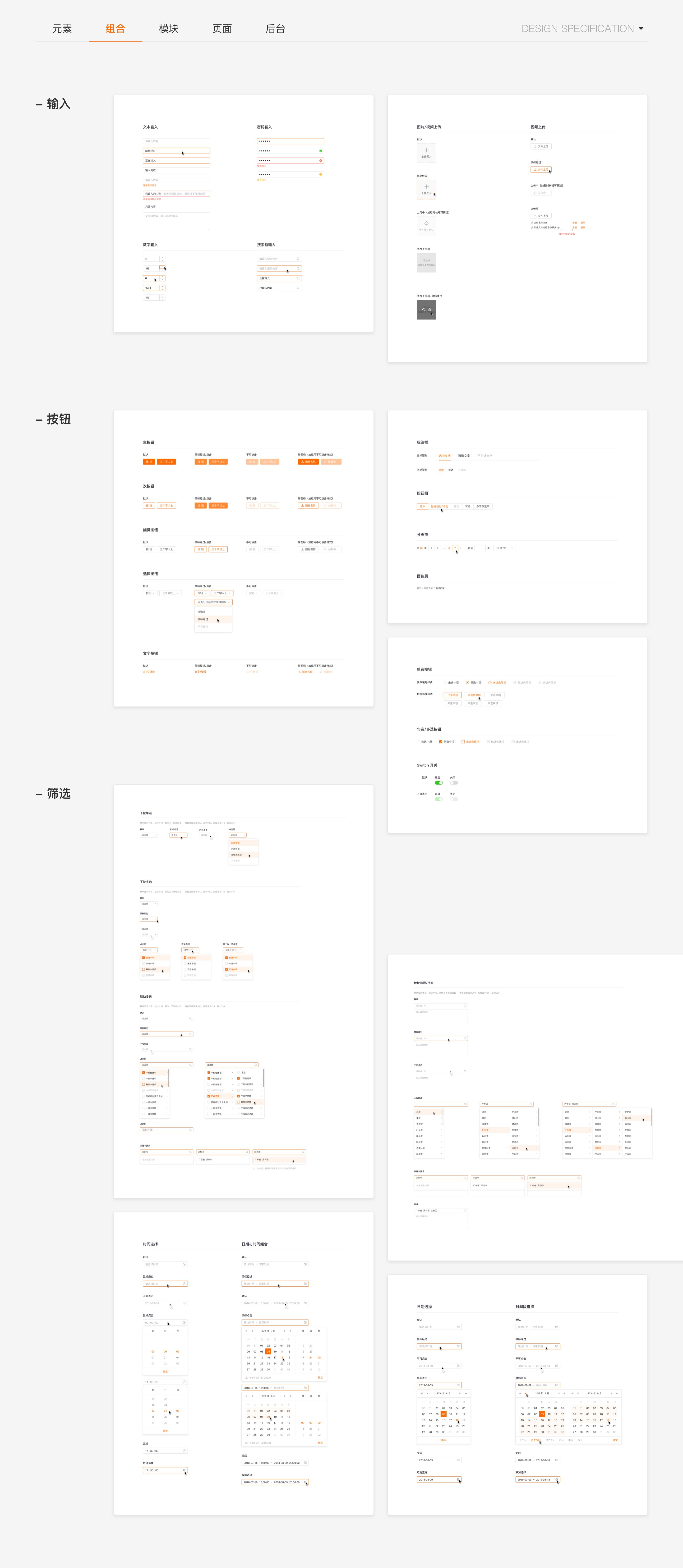The height and width of the screenshot is (1568, 683).
Task: Click 选中 in button group
Action: [422, 507]
